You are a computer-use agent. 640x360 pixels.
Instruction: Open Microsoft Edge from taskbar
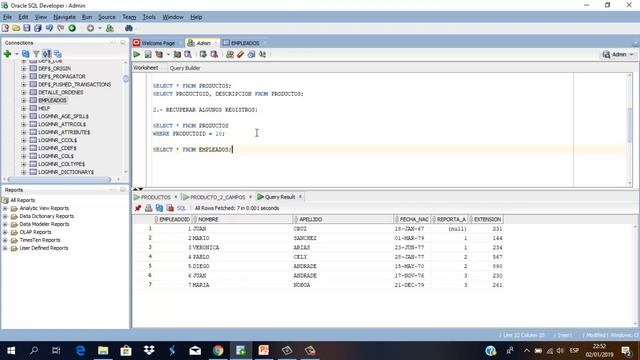point(80,350)
